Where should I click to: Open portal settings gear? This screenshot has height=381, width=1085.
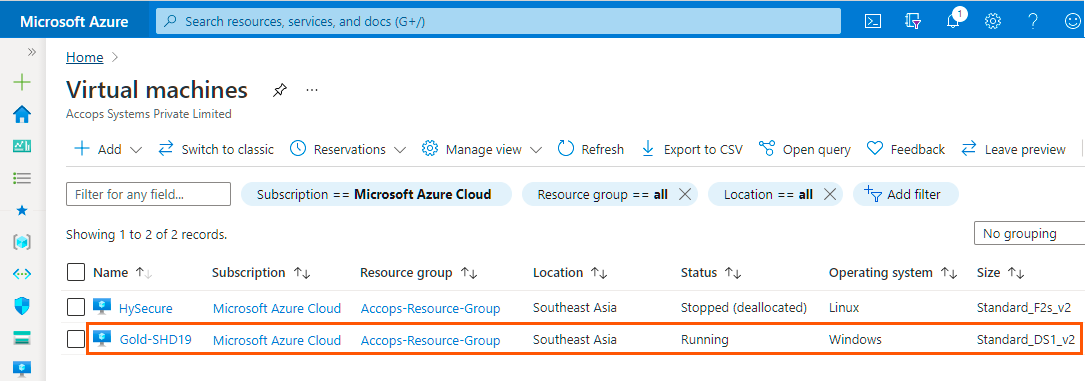pyautogui.click(x=993, y=21)
